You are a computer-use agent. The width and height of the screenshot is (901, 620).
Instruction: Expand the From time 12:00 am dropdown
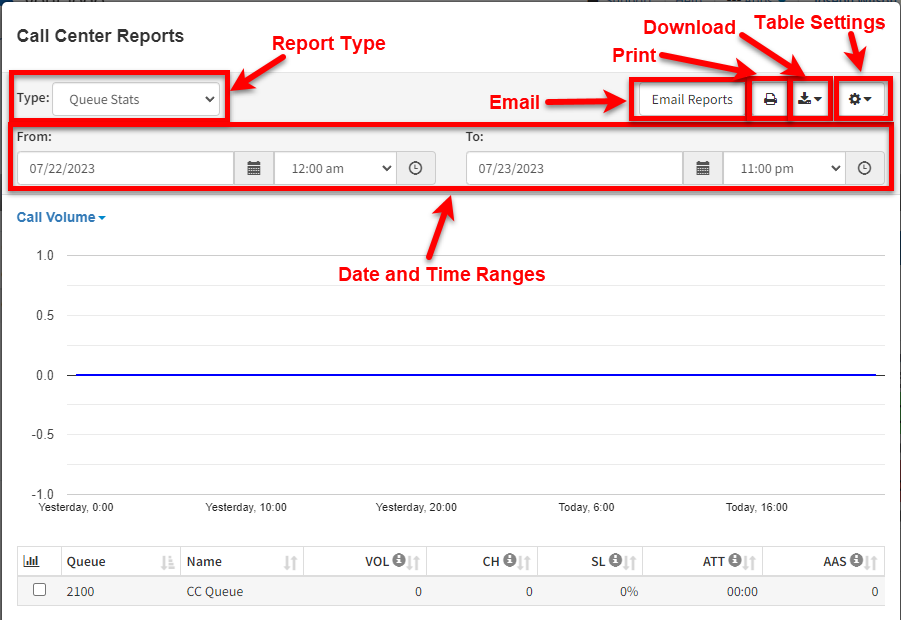336,168
